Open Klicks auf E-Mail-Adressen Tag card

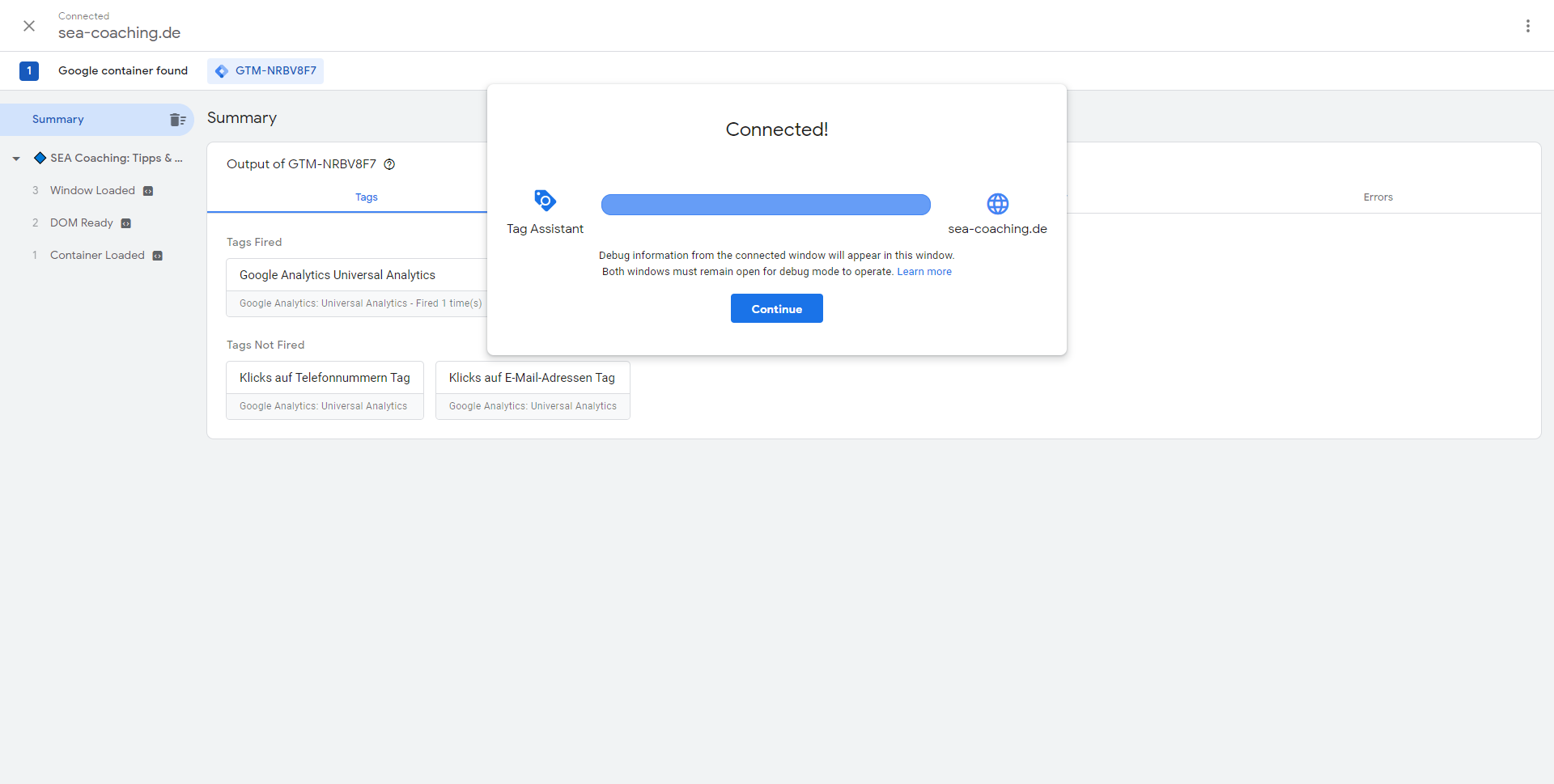tap(533, 390)
